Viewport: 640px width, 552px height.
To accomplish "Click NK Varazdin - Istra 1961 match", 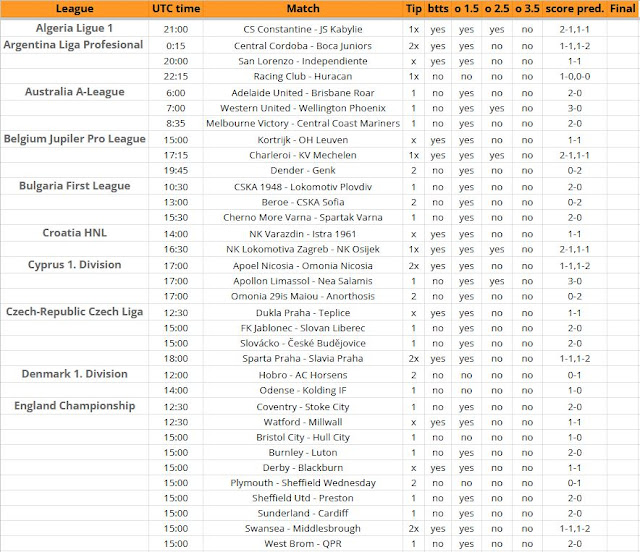I will [303, 234].
